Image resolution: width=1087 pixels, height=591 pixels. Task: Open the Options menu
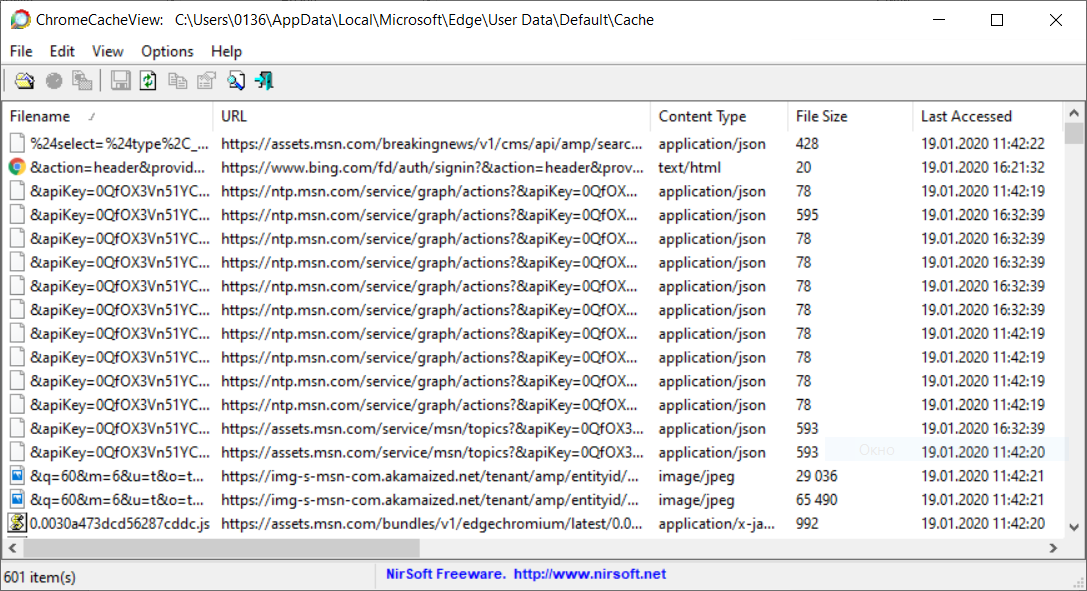pyautogui.click(x=167, y=51)
